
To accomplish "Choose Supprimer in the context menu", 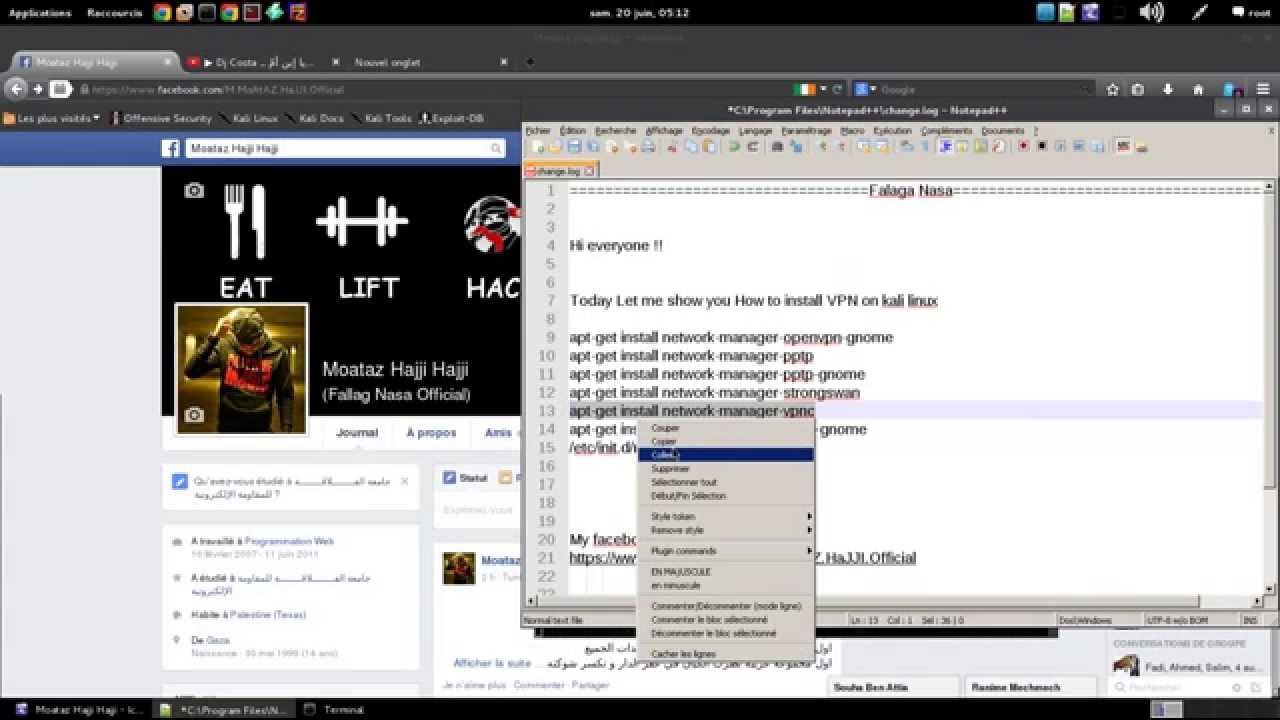I will tap(726, 468).
